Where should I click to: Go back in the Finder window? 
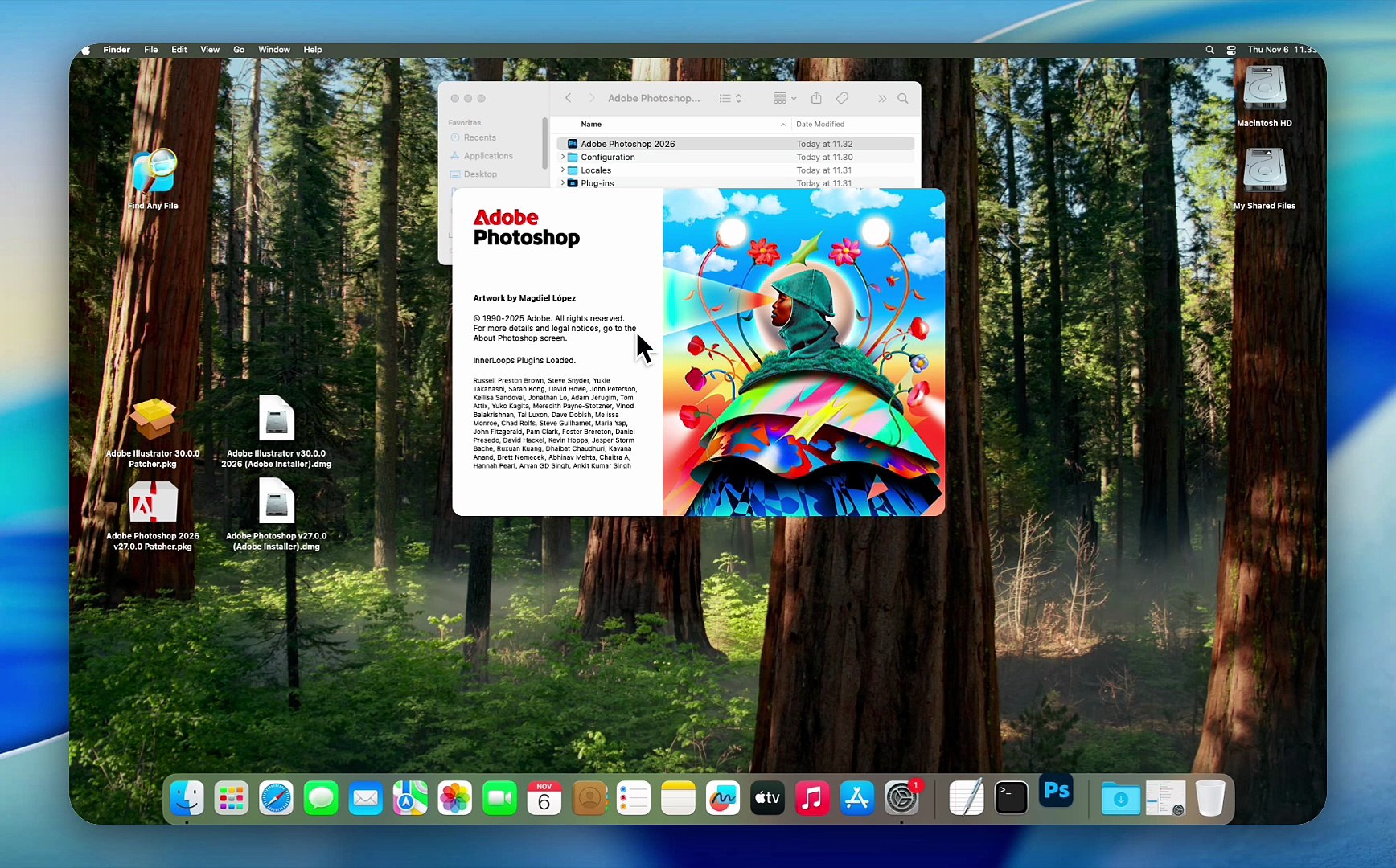(568, 98)
